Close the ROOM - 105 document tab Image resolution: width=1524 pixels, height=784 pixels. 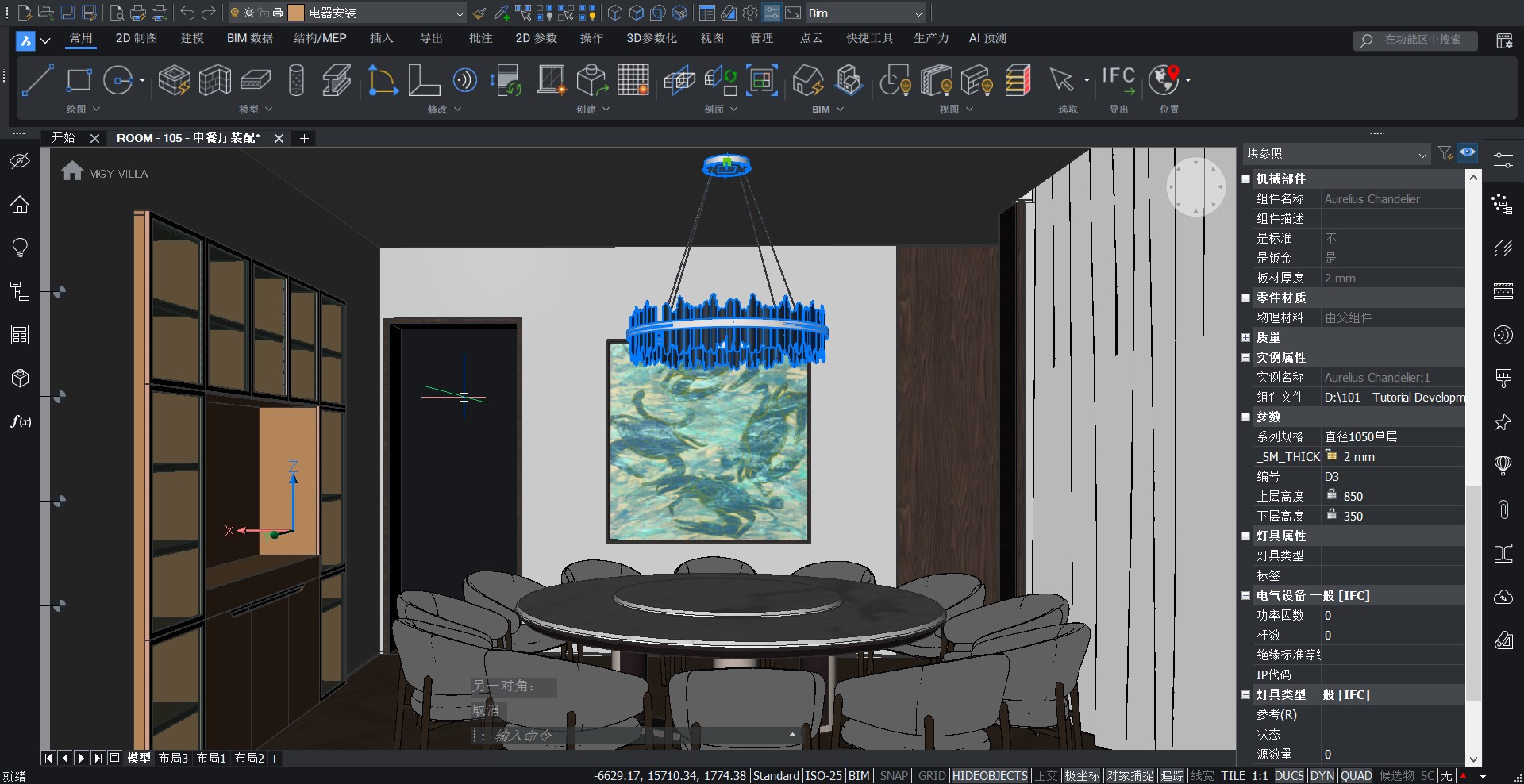(x=279, y=138)
